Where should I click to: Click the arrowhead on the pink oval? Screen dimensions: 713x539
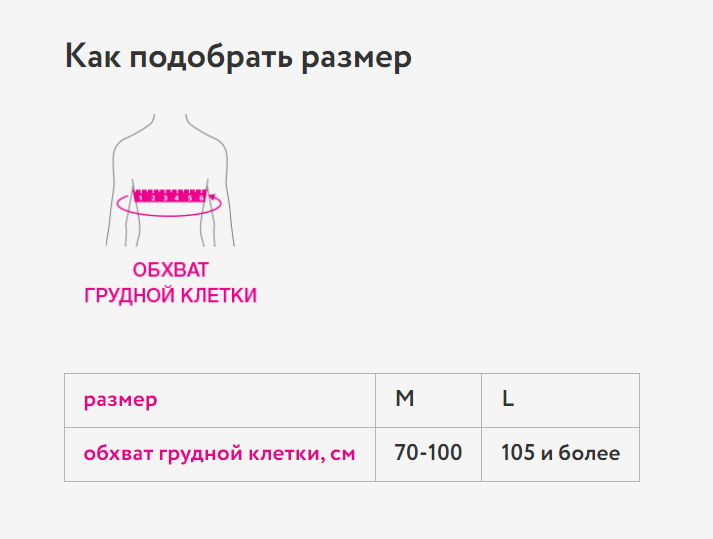(212, 199)
